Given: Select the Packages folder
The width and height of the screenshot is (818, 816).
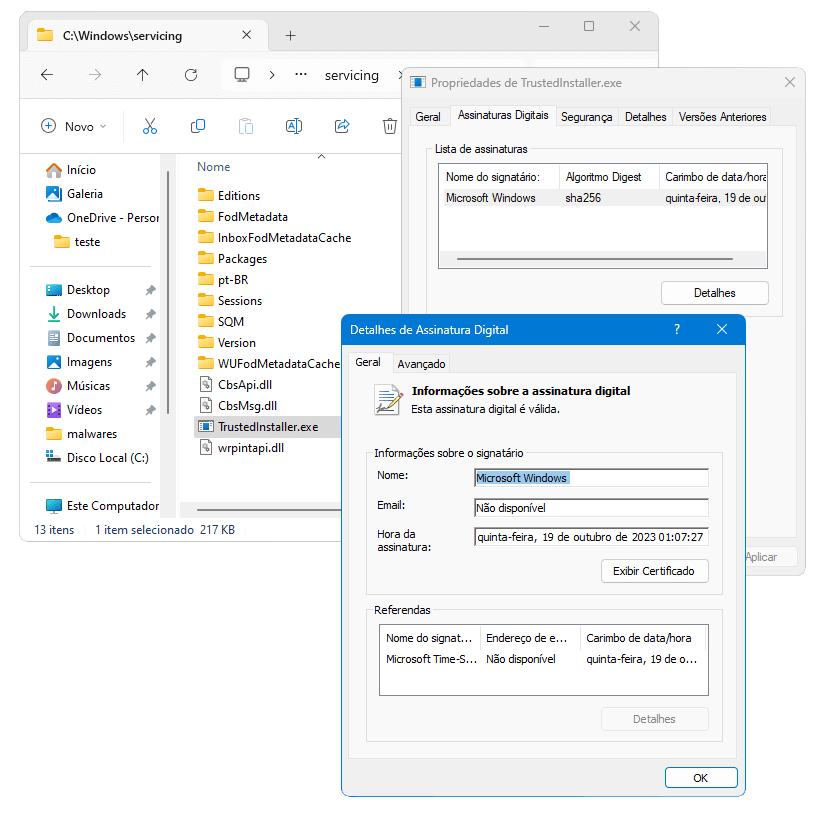Looking at the screenshot, I should [x=233, y=259].
